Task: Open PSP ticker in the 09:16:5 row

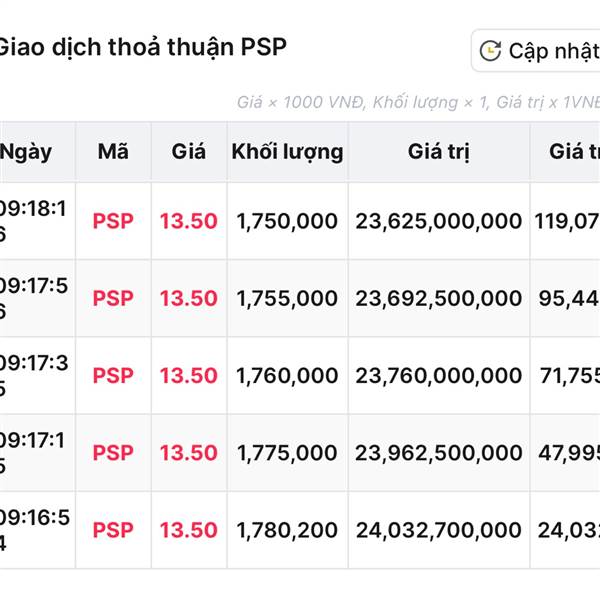Action: [113, 530]
